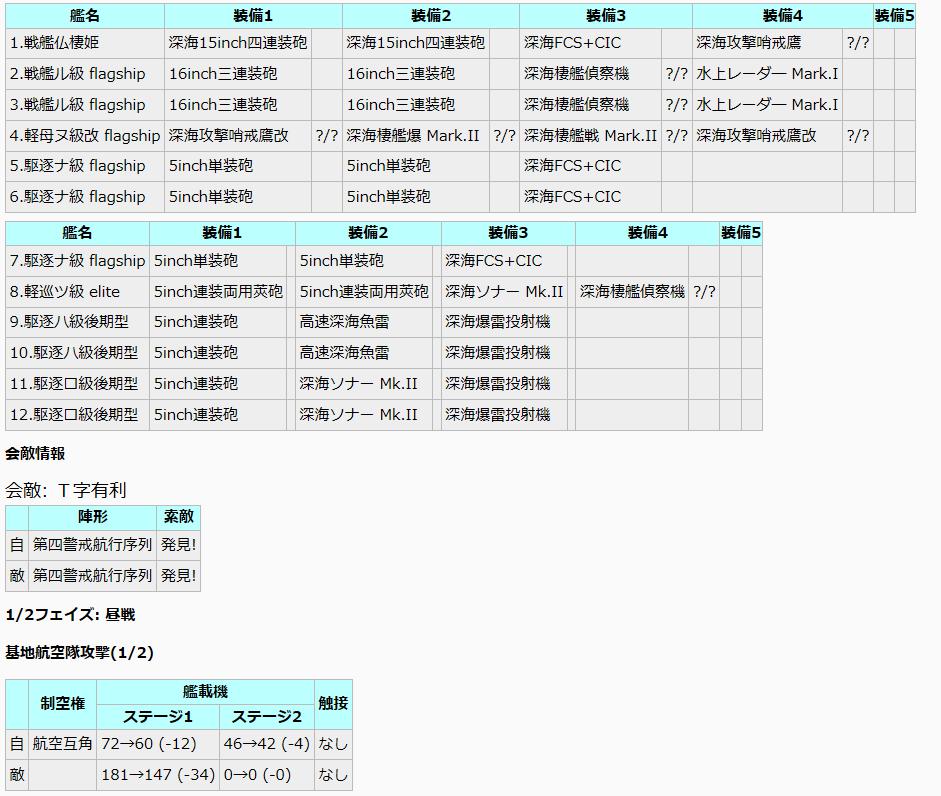The height and width of the screenshot is (796, 941).
Task: Click the 181→147 (-34) enemy value
Action: [x=158, y=775]
